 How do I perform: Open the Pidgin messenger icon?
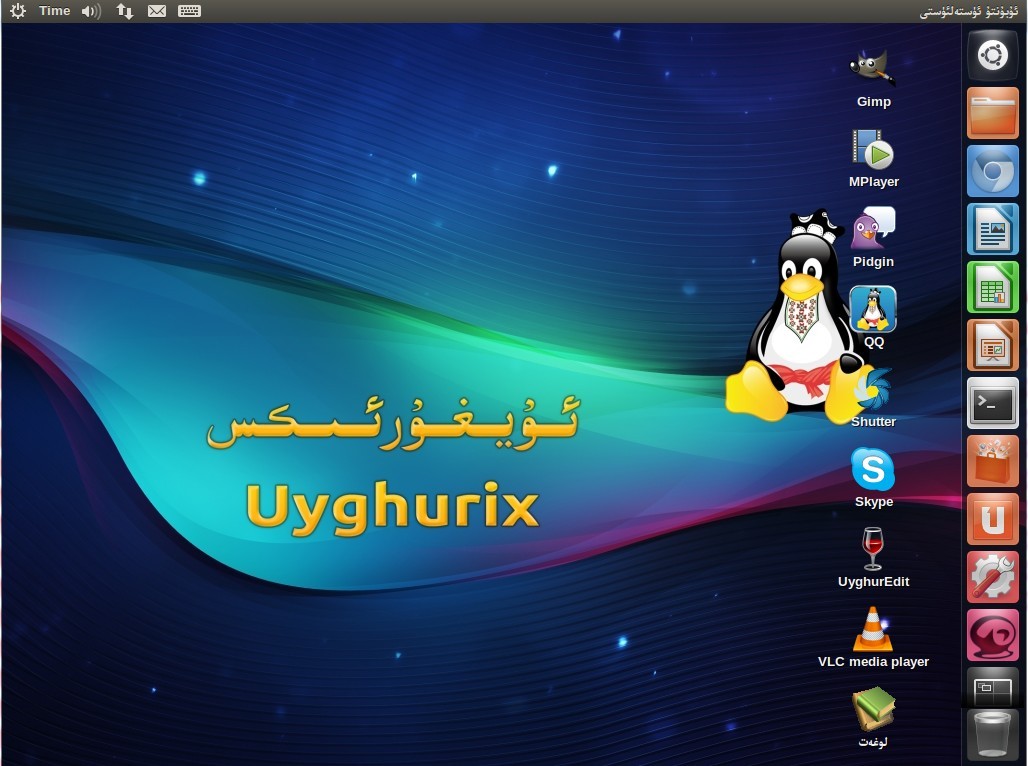click(873, 228)
